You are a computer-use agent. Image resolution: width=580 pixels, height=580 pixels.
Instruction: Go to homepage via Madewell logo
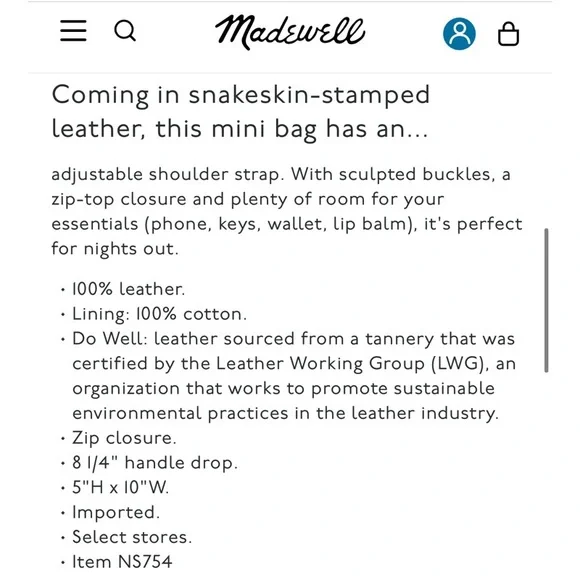coord(290,32)
